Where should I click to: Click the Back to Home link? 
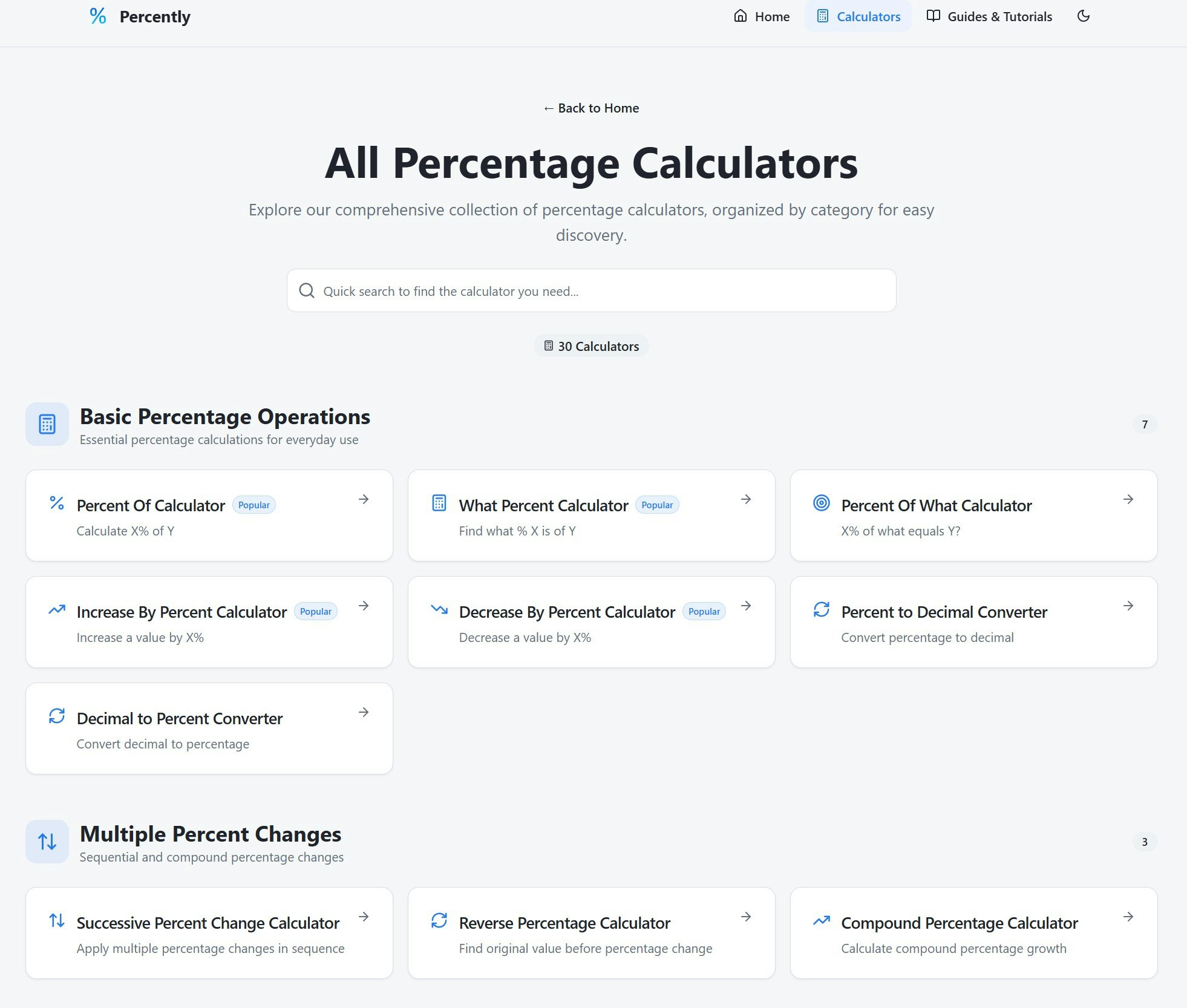(x=591, y=108)
